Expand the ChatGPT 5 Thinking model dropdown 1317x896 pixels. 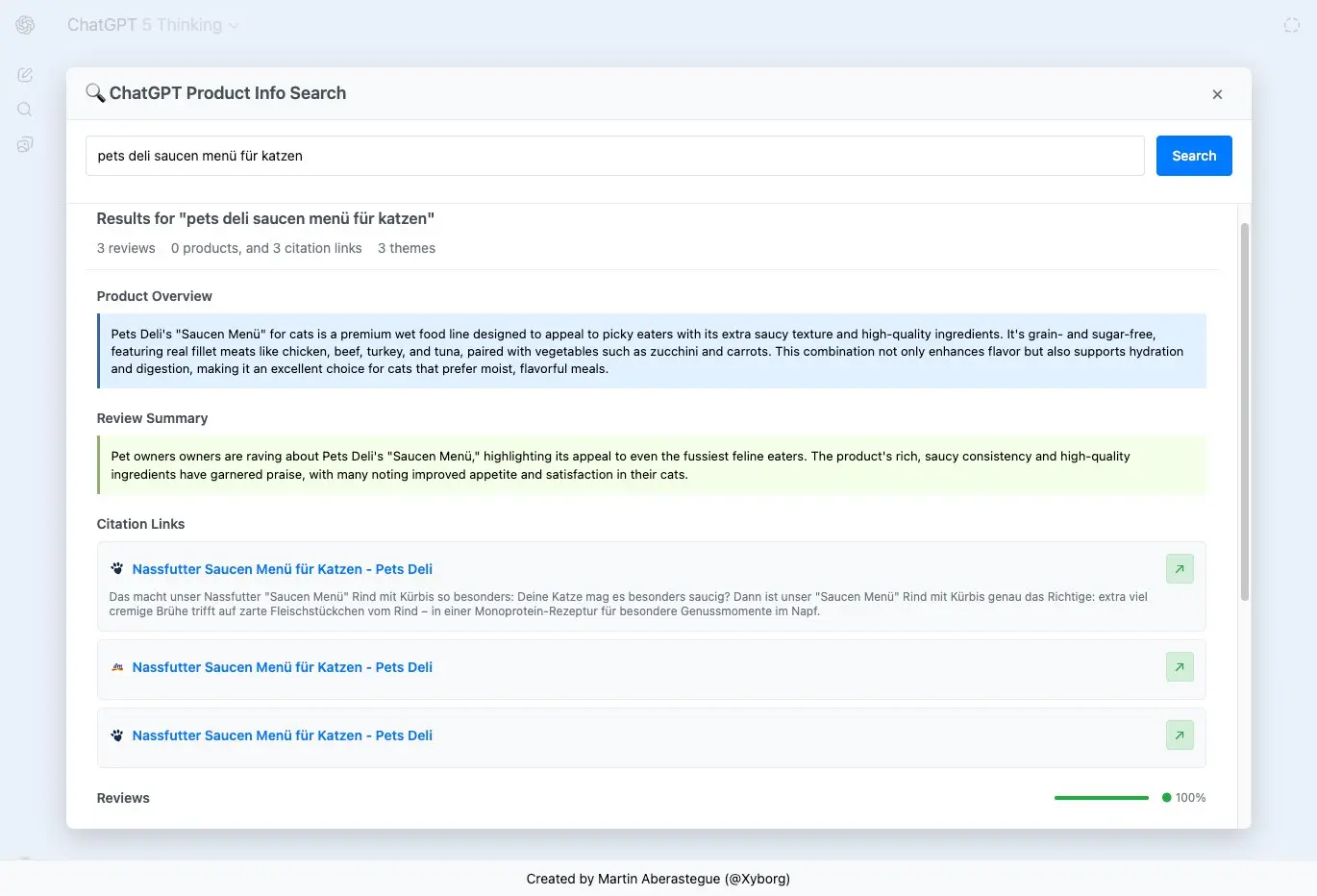(x=153, y=25)
